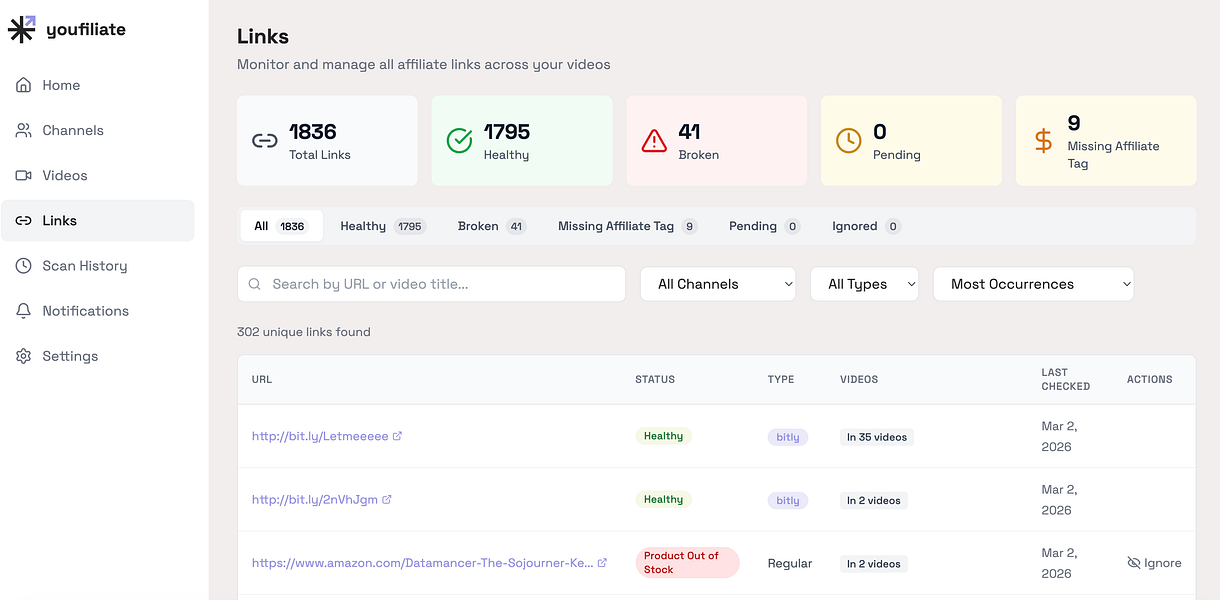Open Notifications in the sidebar
This screenshot has height=600, width=1220.
[98, 311]
